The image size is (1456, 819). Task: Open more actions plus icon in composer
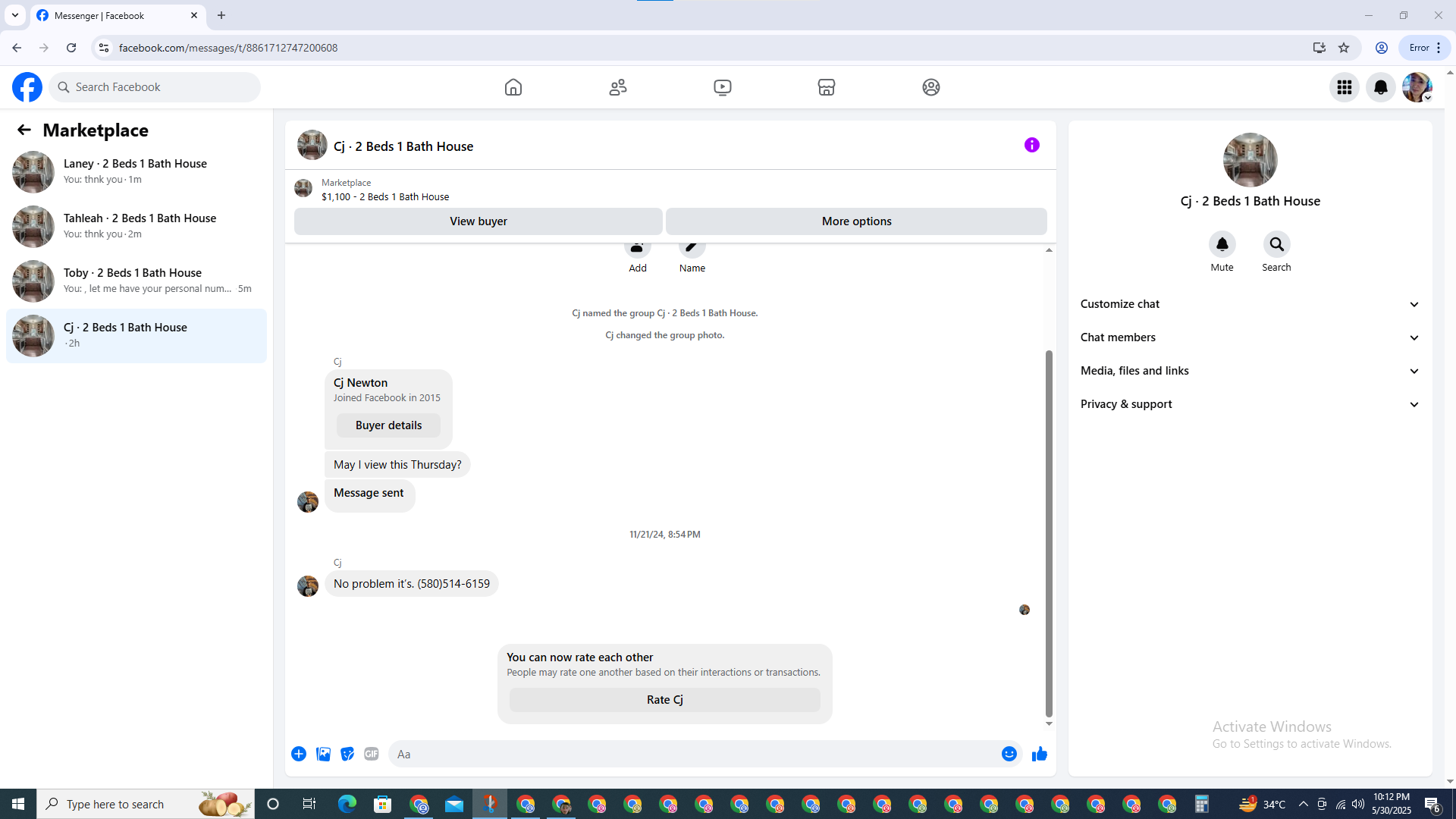pos(299,754)
